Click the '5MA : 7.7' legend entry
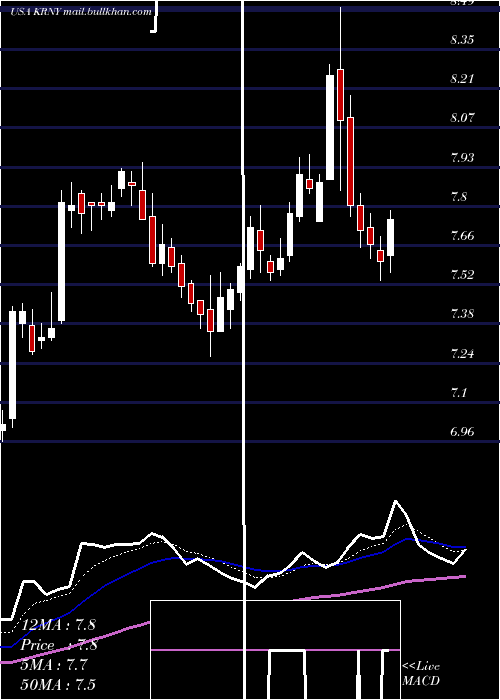This screenshot has height=700, width=500. pyautogui.click(x=54, y=665)
